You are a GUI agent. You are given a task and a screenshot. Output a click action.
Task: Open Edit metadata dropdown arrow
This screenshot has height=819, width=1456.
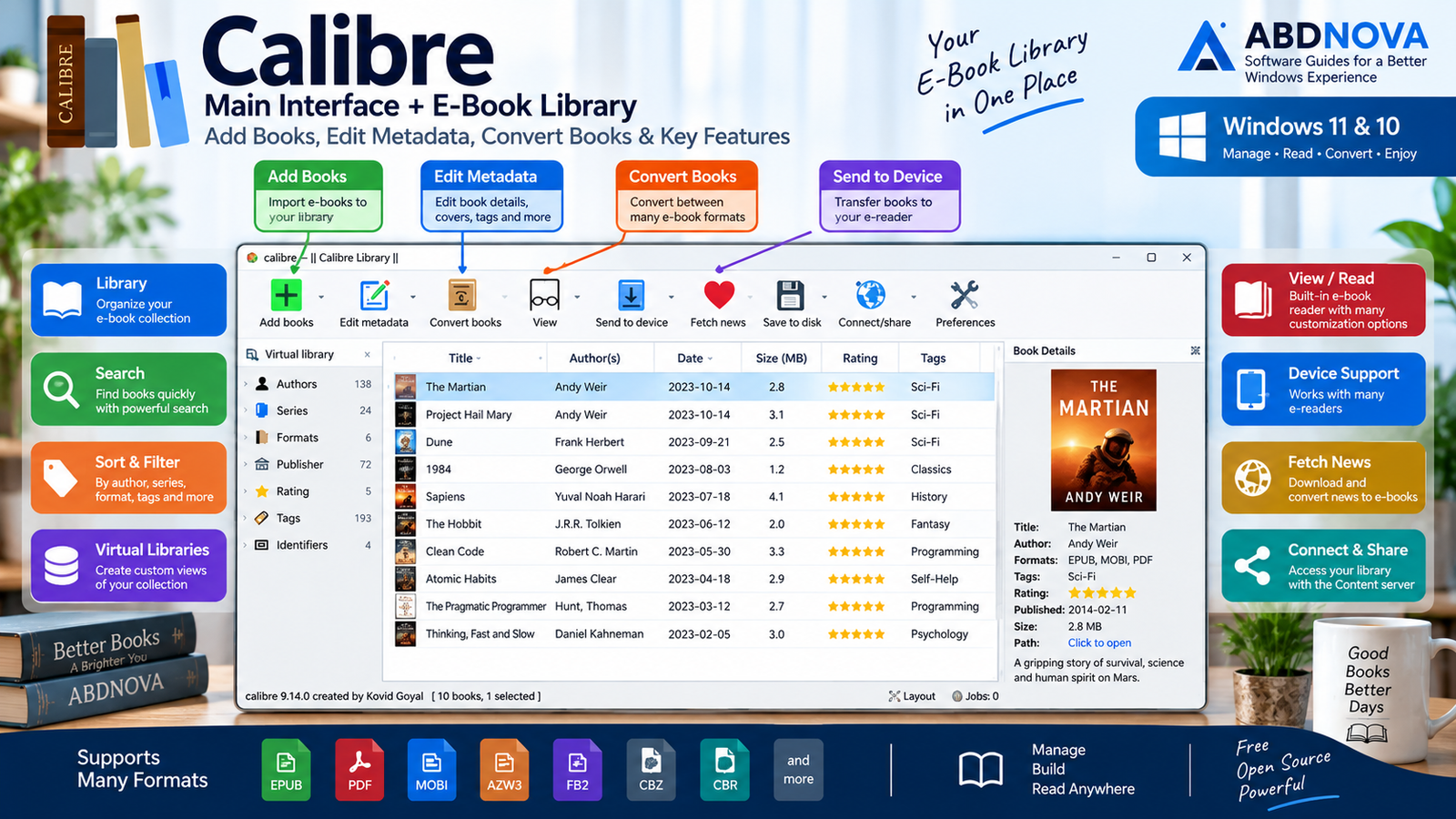coord(413,297)
